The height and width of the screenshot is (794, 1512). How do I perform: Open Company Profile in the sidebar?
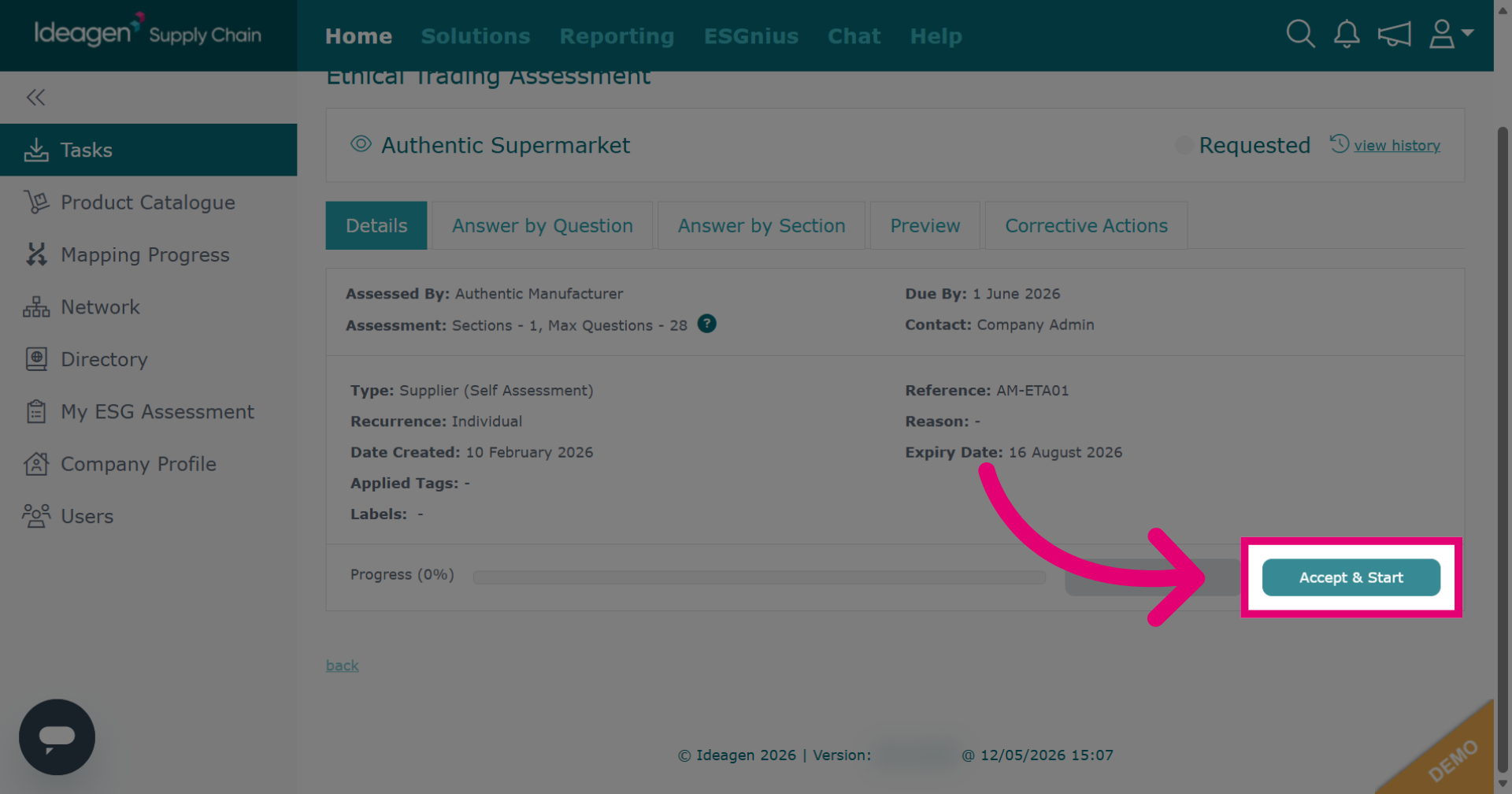(x=148, y=464)
